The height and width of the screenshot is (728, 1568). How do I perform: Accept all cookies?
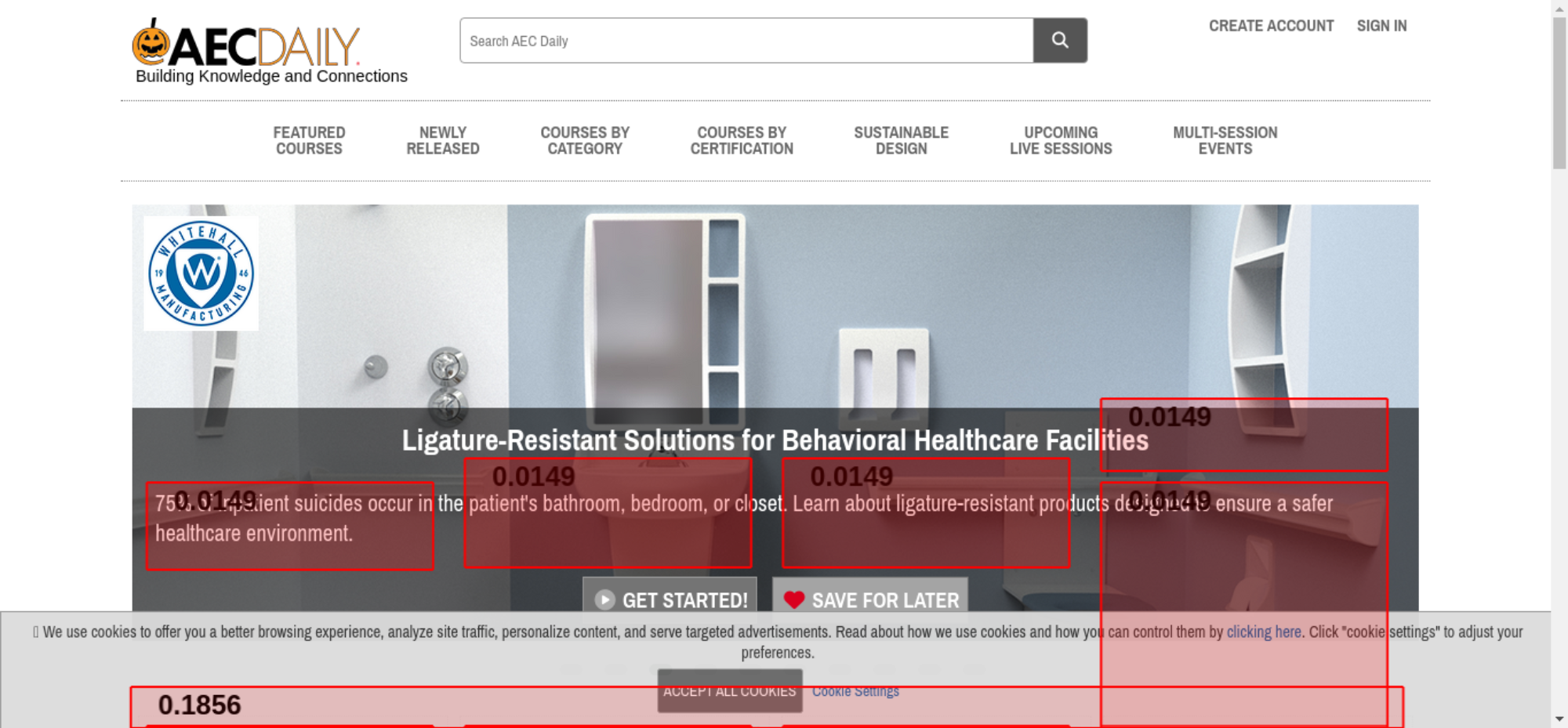pyautogui.click(x=730, y=690)
